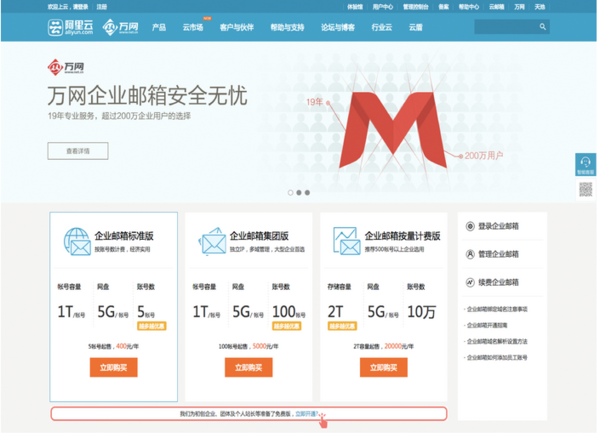
Task: Click the 企业邮箱集团版 envelope icon
Action: [212, 242]
